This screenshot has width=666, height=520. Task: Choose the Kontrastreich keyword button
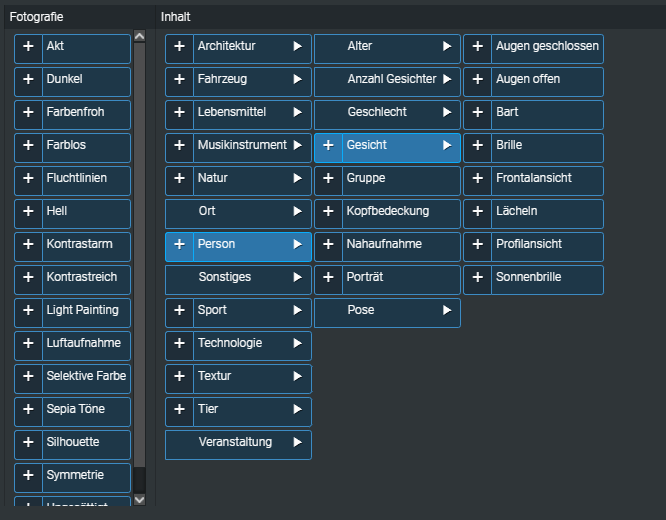[86, 279]
